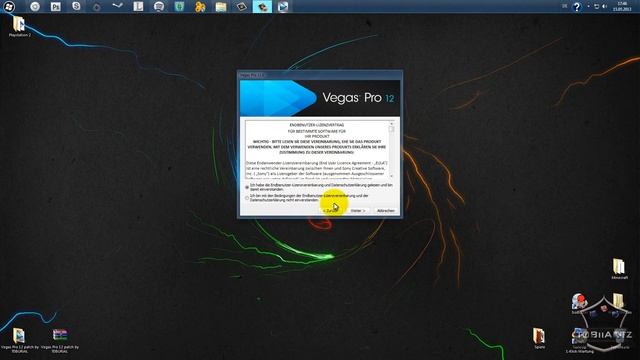Launch Skype from the taskbar

[76, 6]
